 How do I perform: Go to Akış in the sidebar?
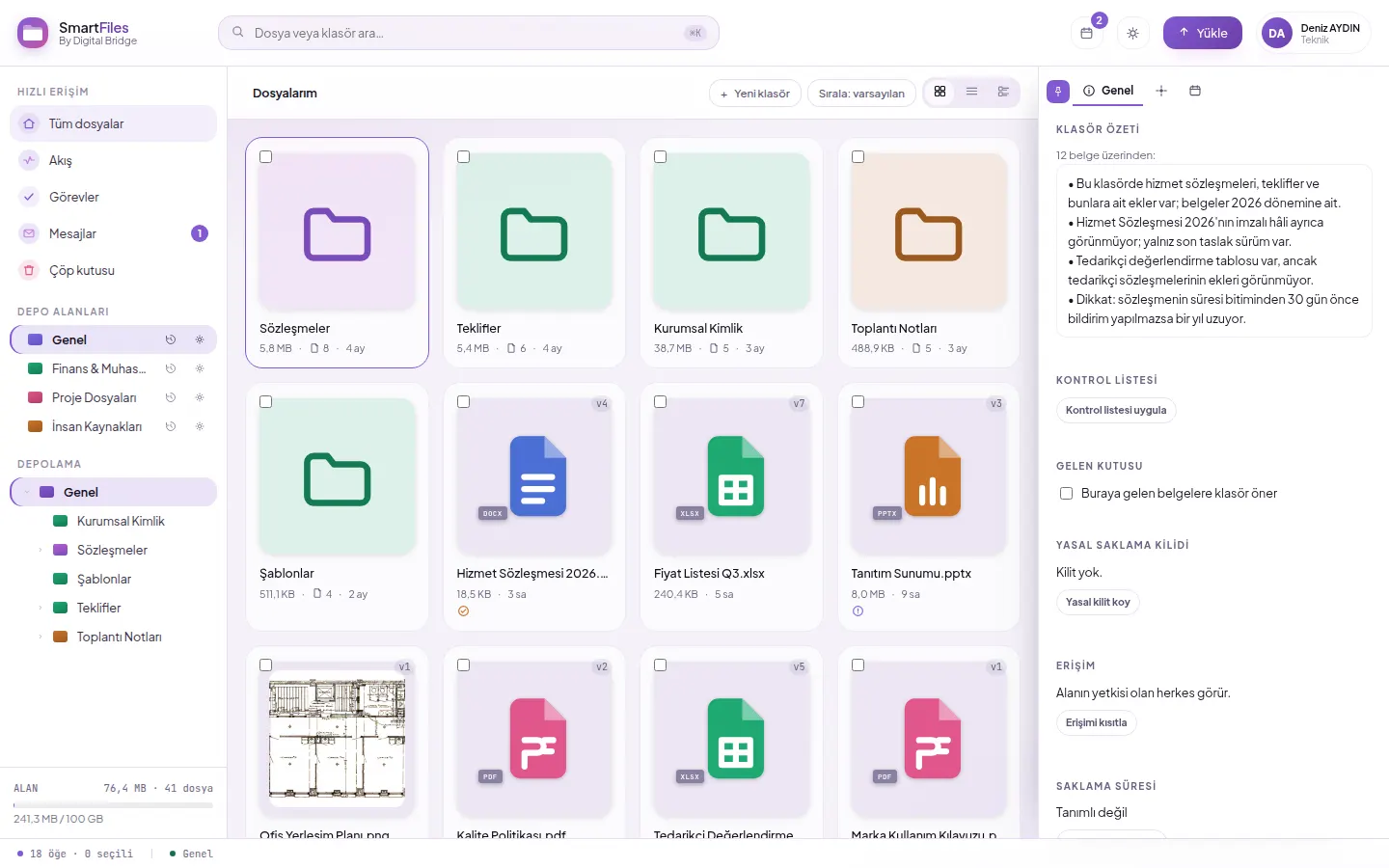click(x=113, y=160)
